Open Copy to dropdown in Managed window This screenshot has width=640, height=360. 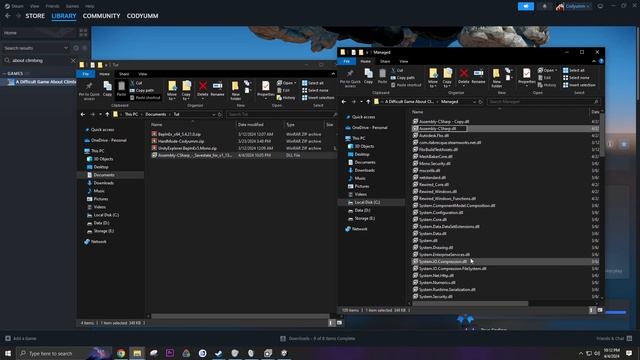coord(447,78)
